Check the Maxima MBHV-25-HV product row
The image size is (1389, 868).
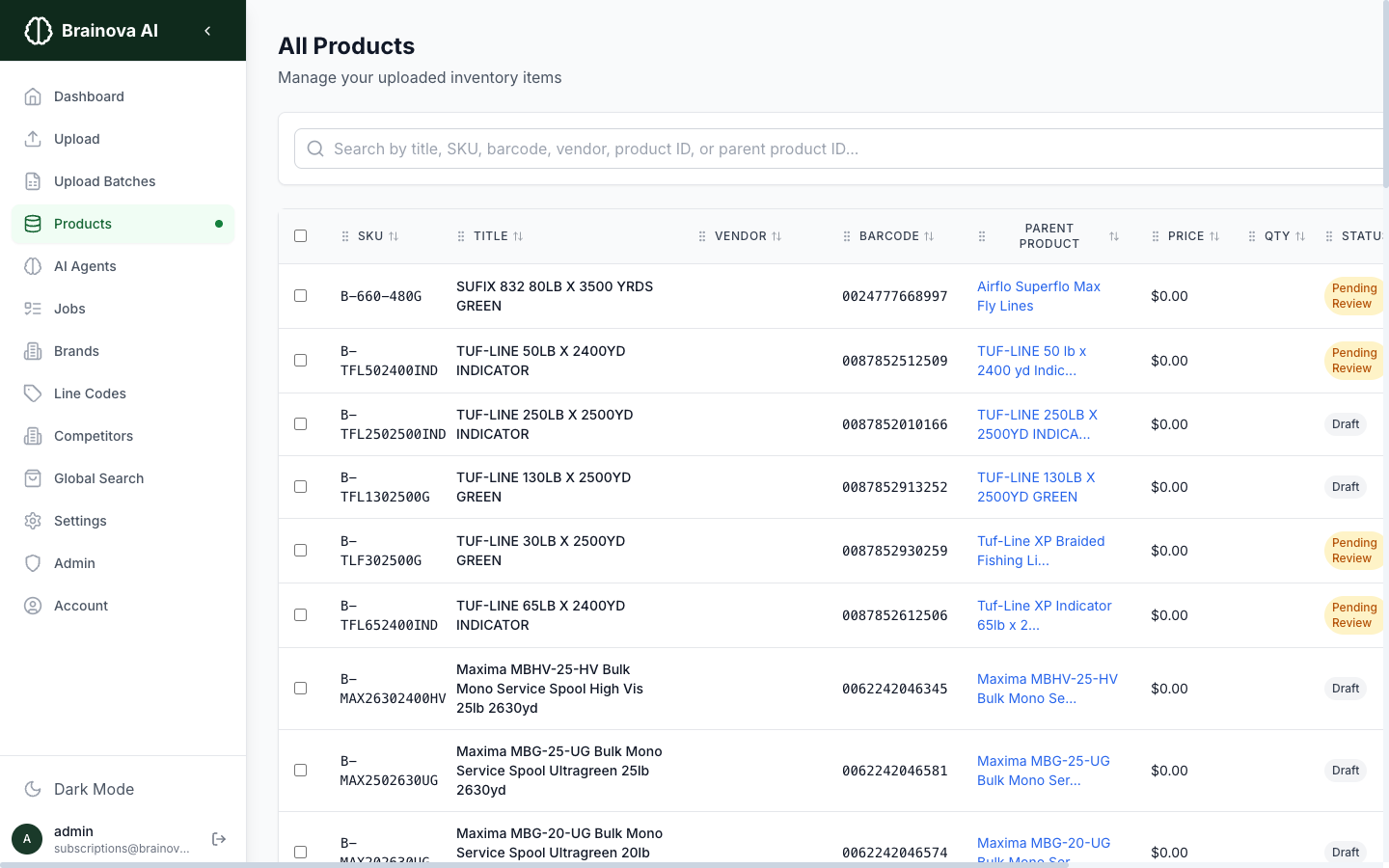point(300,689)
